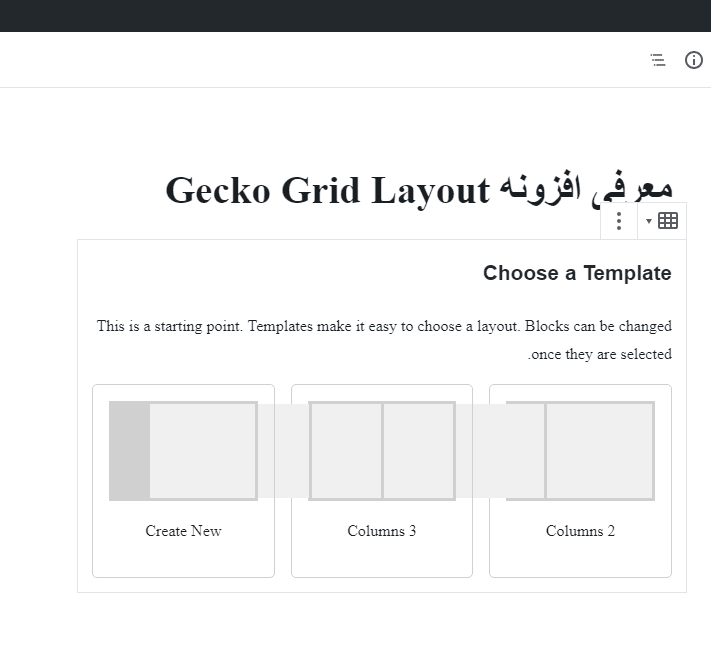
Task: Open the grid block type switcher dropdown
Action: pyautogui.click(x=662, y=221)
